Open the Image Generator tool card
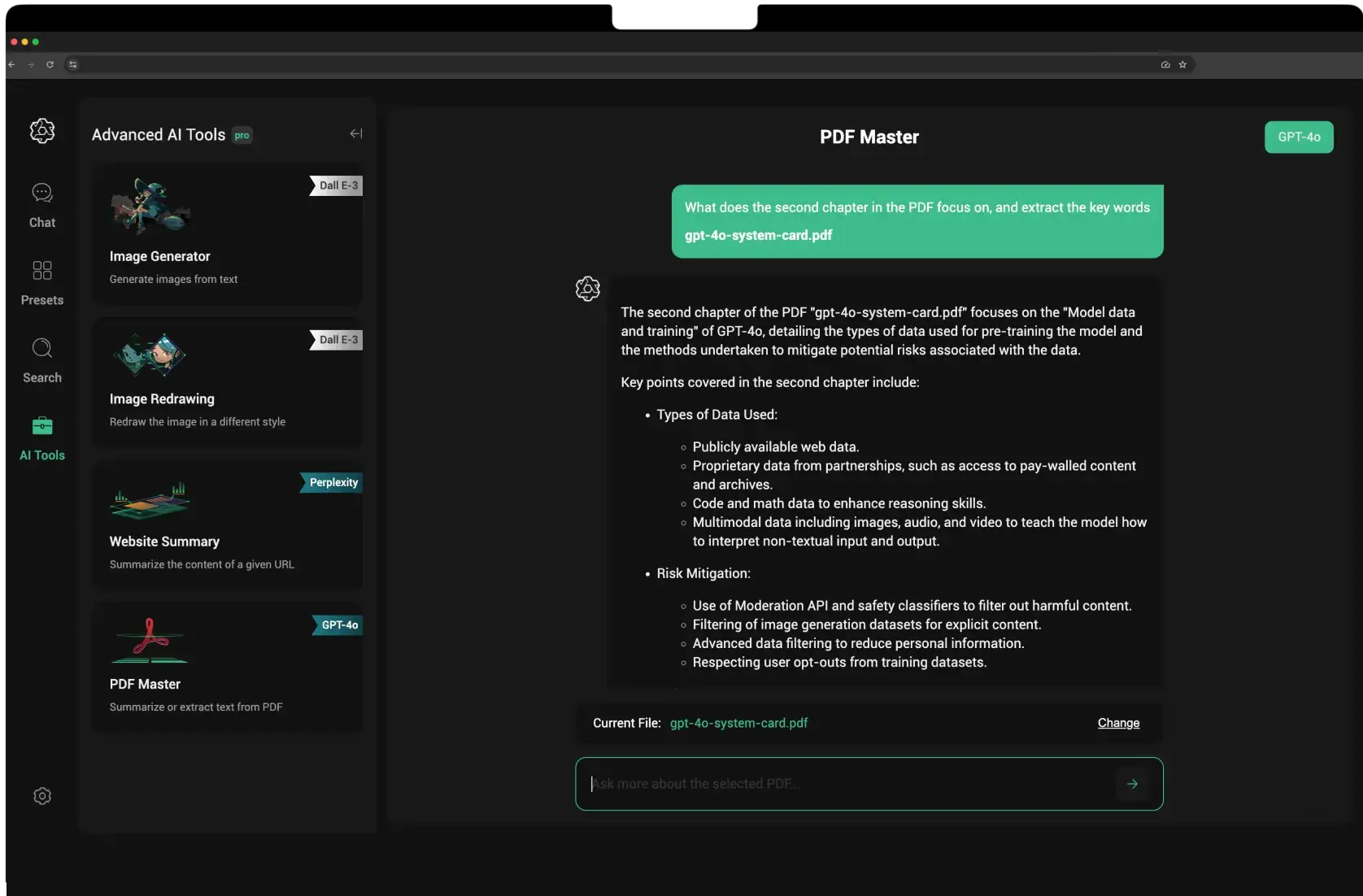 [x=228, y=234]
